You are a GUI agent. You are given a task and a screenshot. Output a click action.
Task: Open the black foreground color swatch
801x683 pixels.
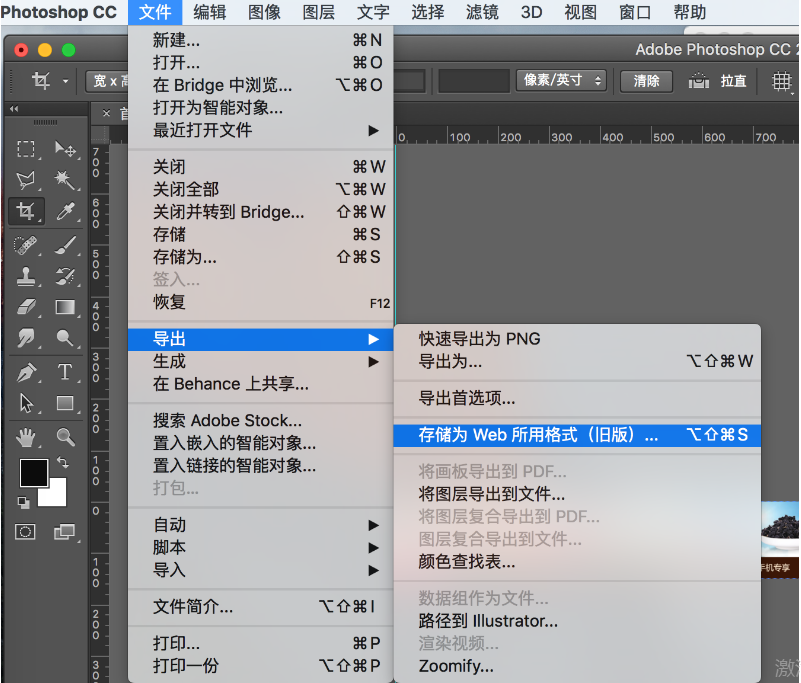click(x=33, y=472)
